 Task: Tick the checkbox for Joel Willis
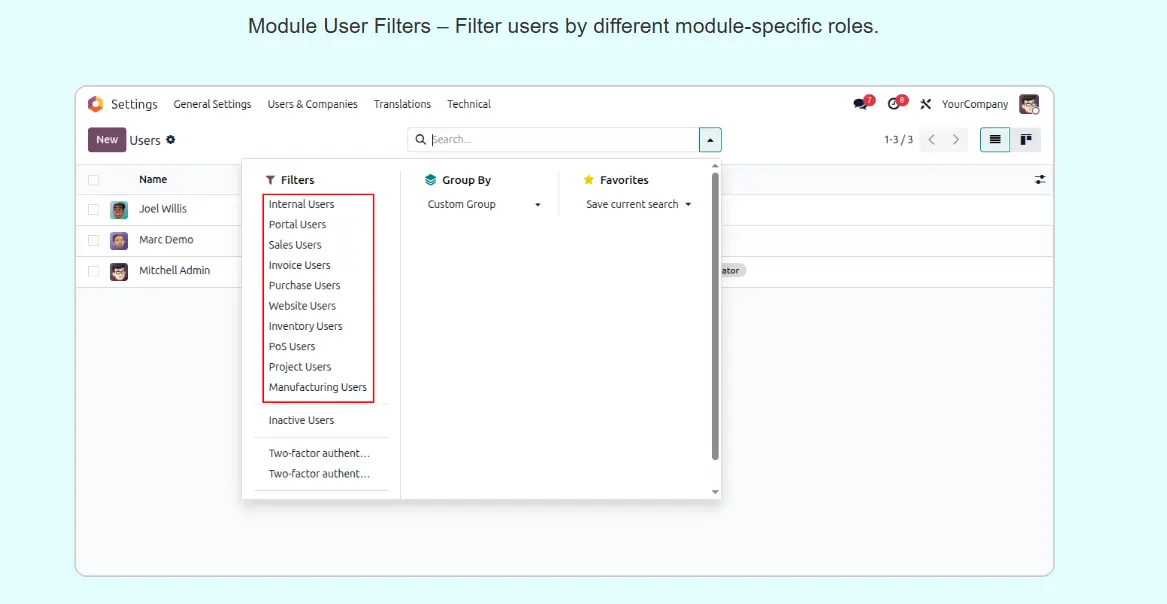93,210
